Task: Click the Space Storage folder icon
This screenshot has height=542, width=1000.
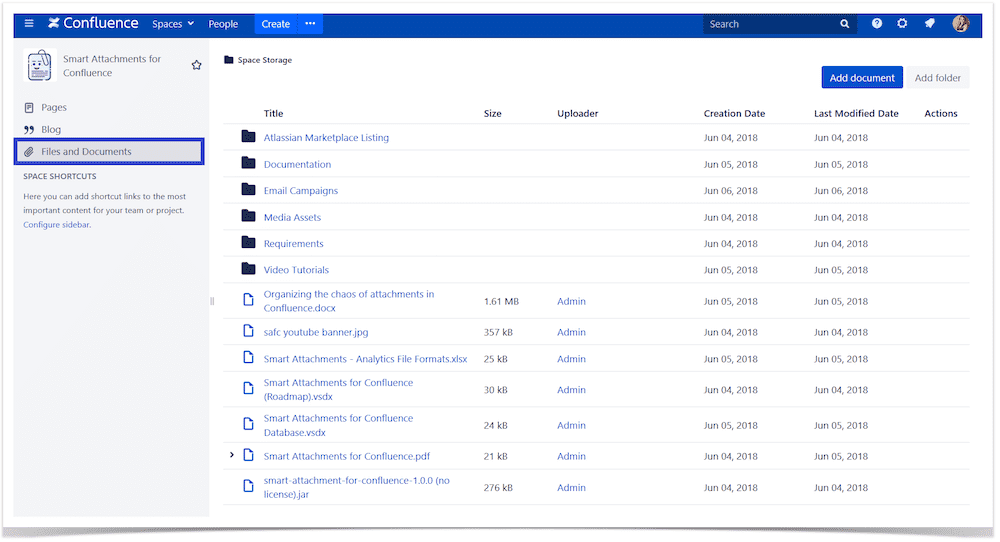Action: (229, 60)
